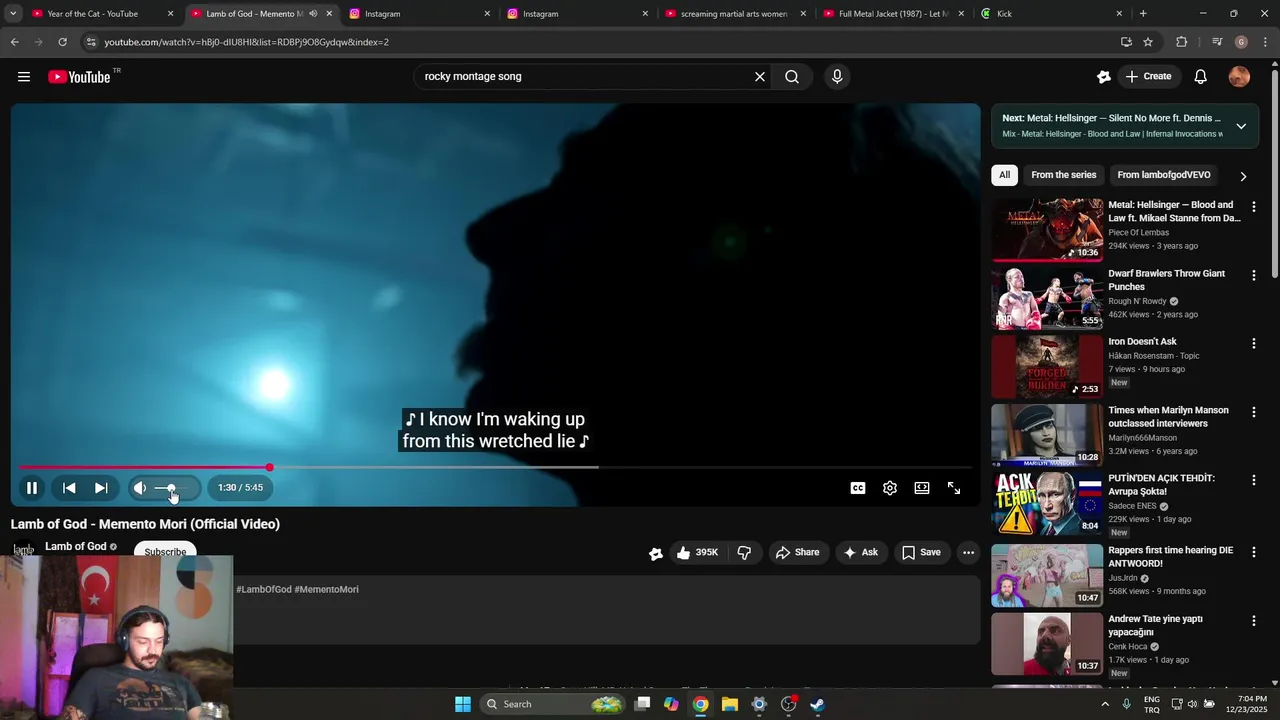The height and width of the screenshot is (720, 1280).
Task: Bookmark this page with the star
Action: [1148, 42]
